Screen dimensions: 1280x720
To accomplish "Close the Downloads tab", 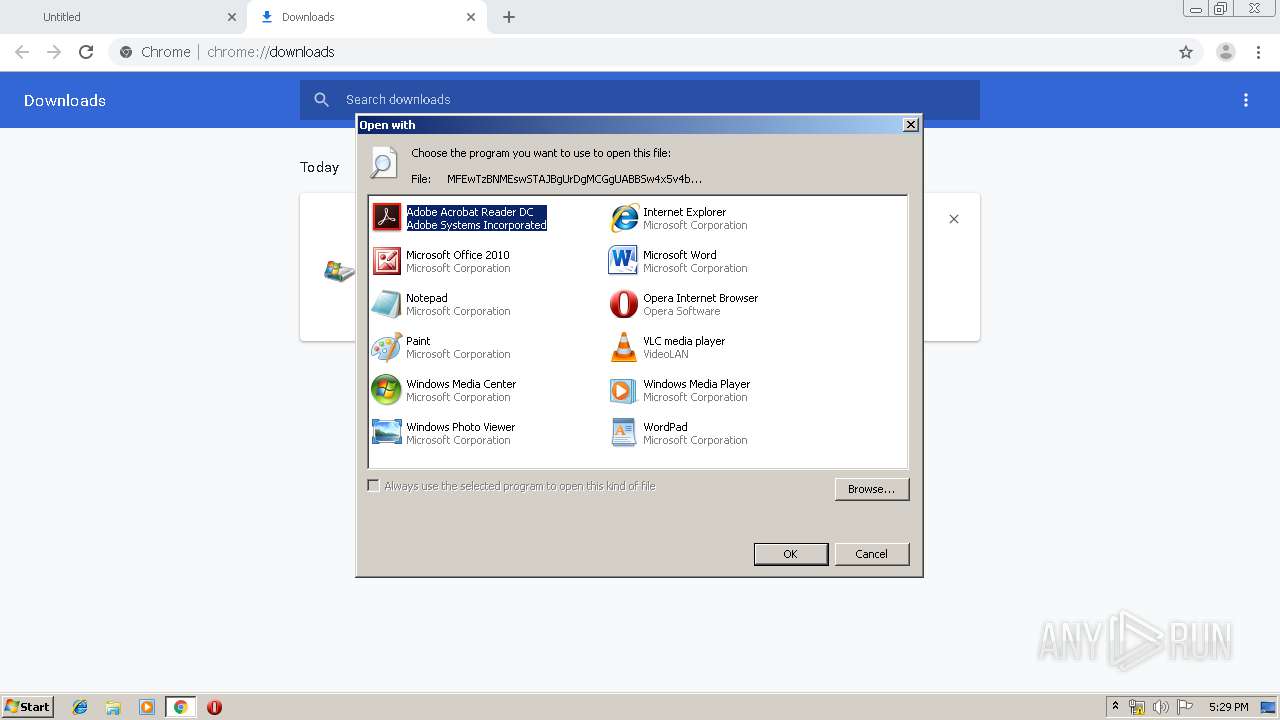I will tap(471, 17).
